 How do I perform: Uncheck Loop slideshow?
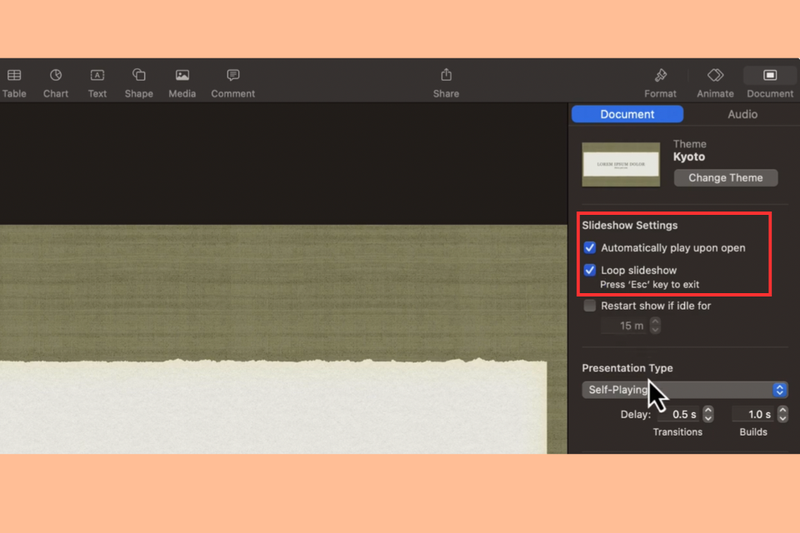tap(590, 270)
